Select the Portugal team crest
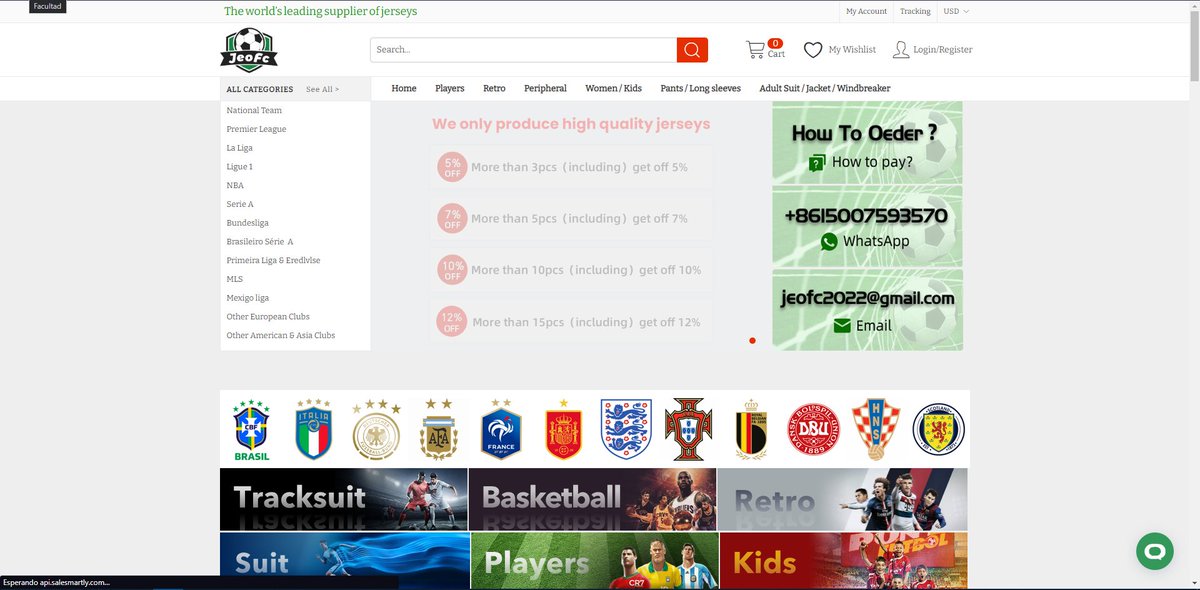 click(x=689, y=430)
